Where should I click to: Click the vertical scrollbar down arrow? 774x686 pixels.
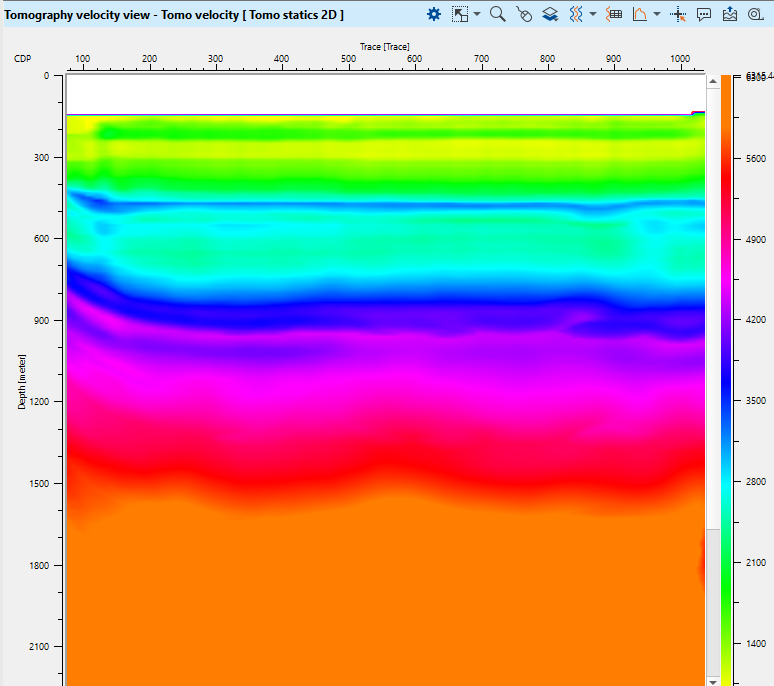(x=712, y=680)
